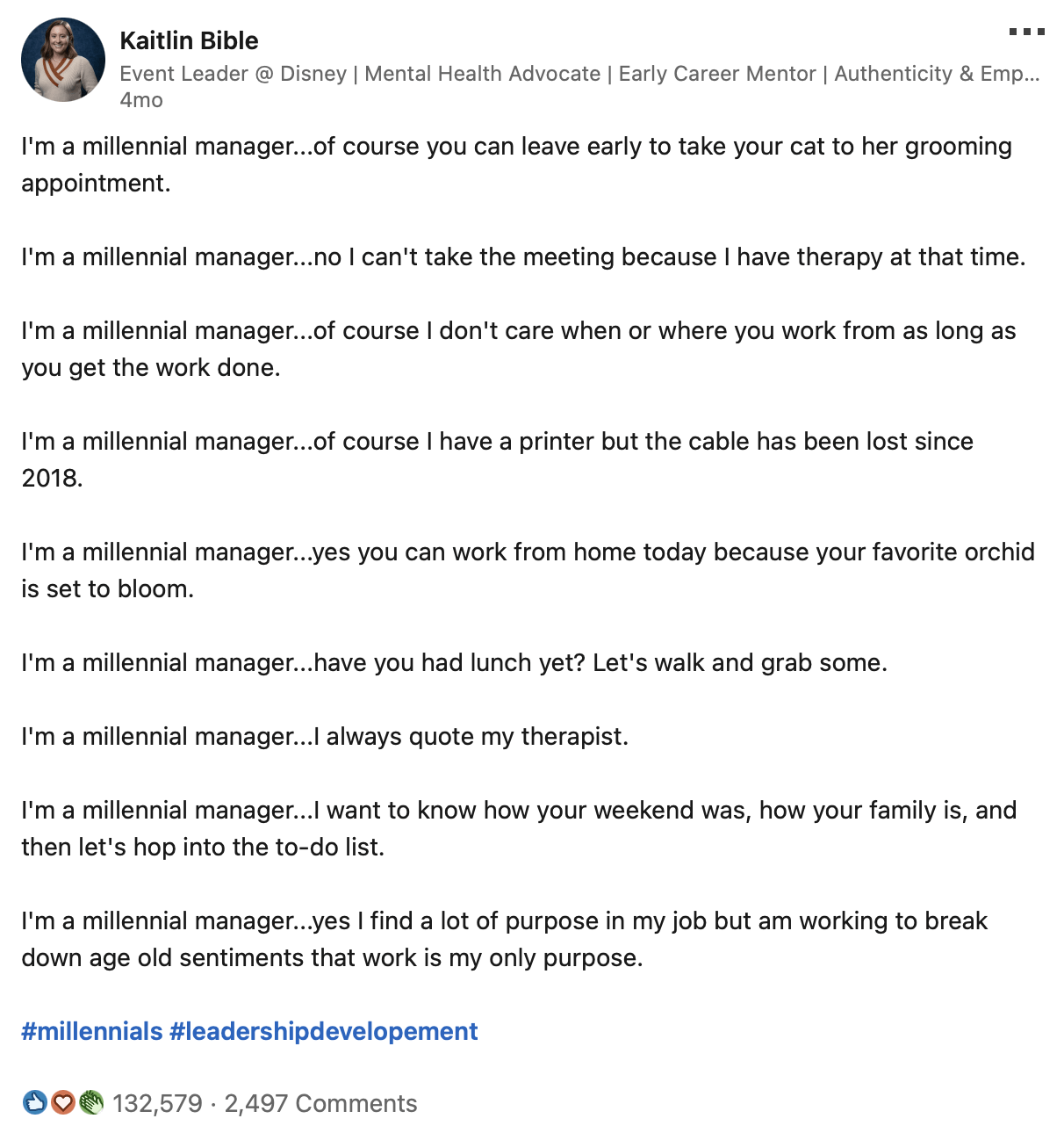
Task: Click Kaitlin Bible's profile photo
Action: 63,60
